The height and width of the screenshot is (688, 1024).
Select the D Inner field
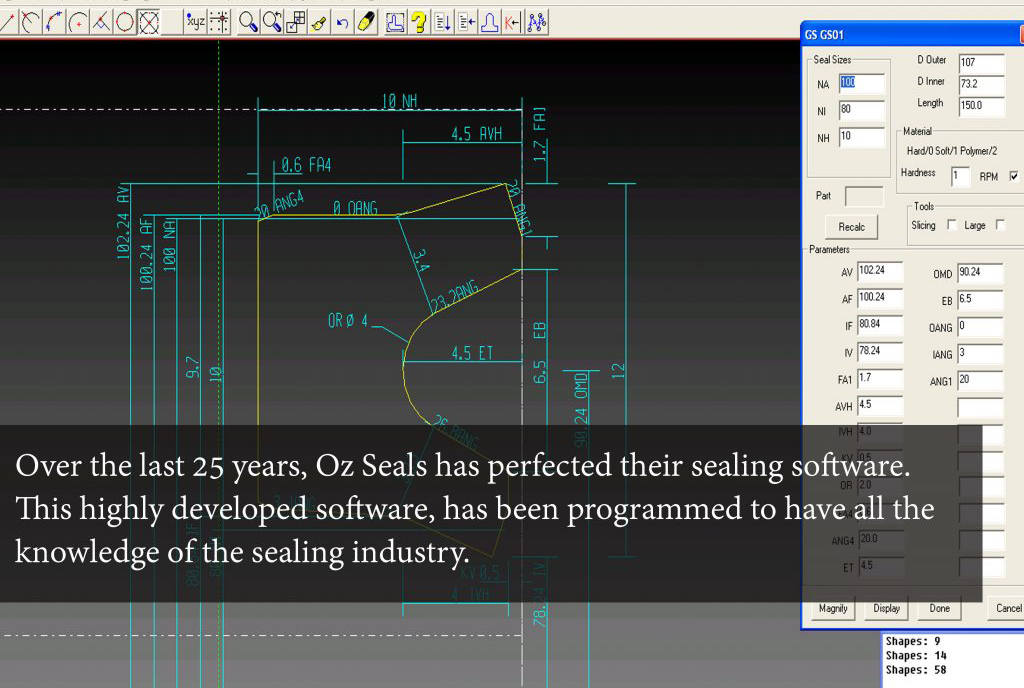(x=981, y=84)
